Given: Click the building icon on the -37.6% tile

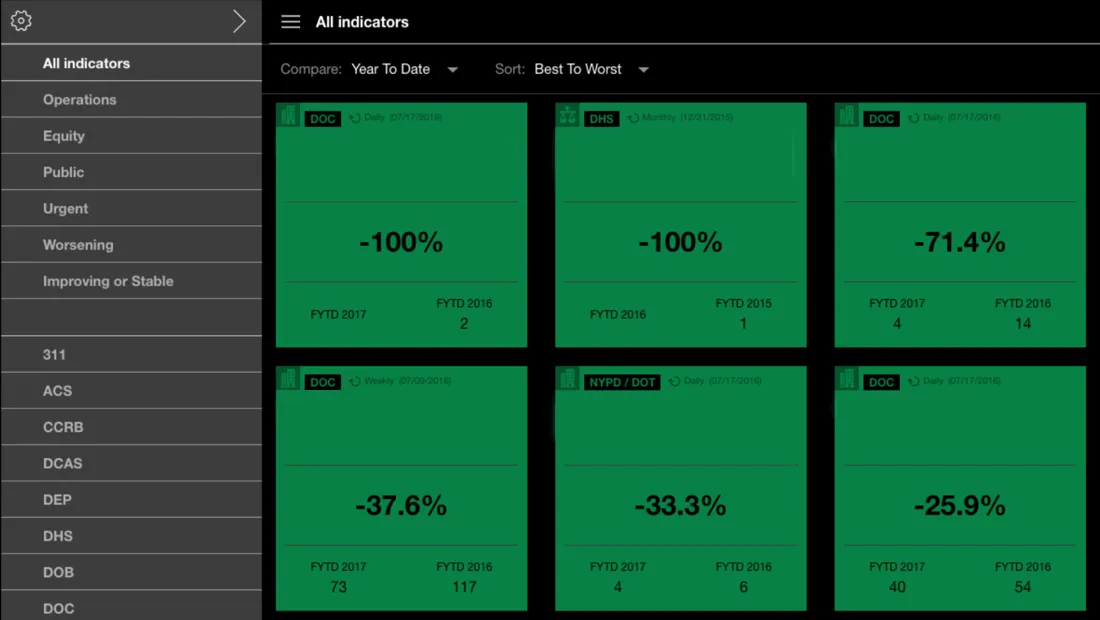Looking at the screenshot, I should click(288, 379).
